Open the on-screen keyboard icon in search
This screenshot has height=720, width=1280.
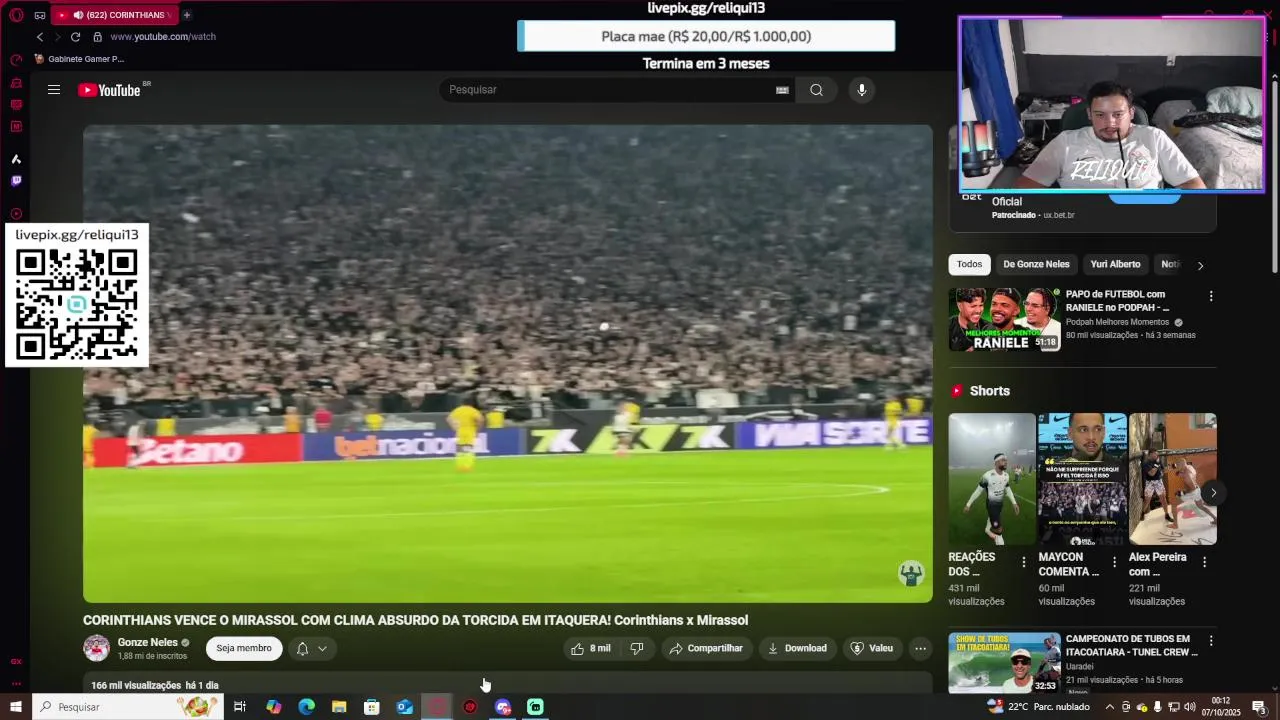click(x=782, y=90)
